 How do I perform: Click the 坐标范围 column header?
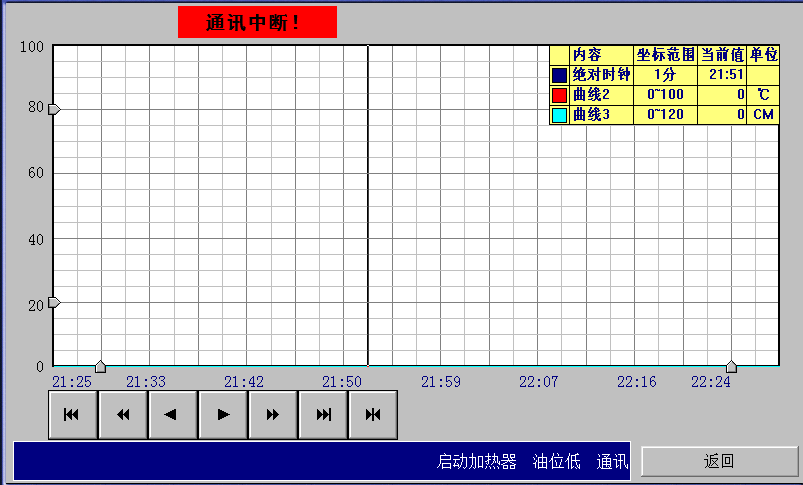point(665,55)
